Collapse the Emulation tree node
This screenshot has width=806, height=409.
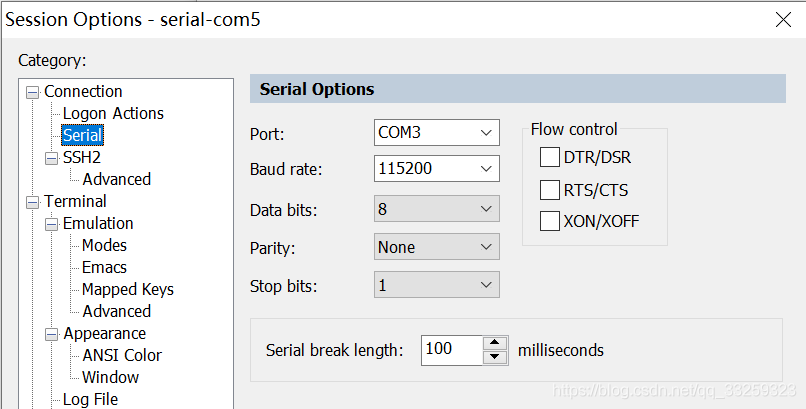point(52,224)
